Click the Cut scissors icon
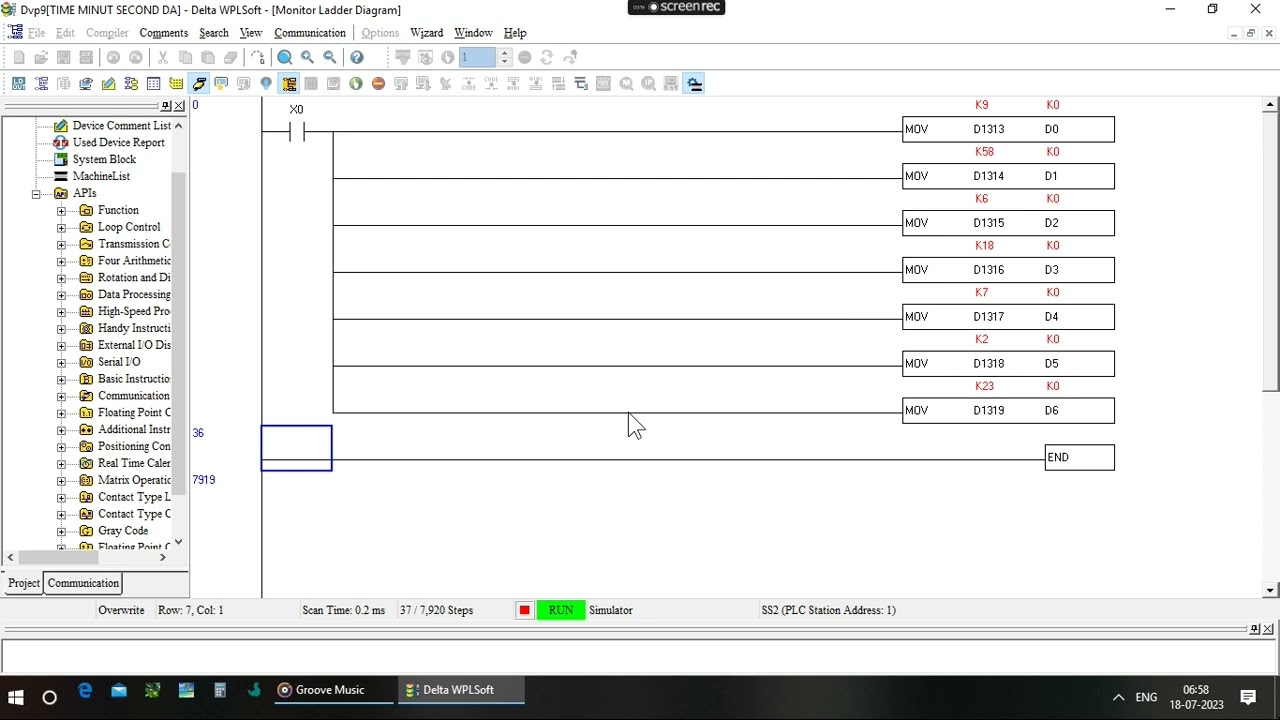The width and height of the screenshot is (1280, 720). (163, 57)
